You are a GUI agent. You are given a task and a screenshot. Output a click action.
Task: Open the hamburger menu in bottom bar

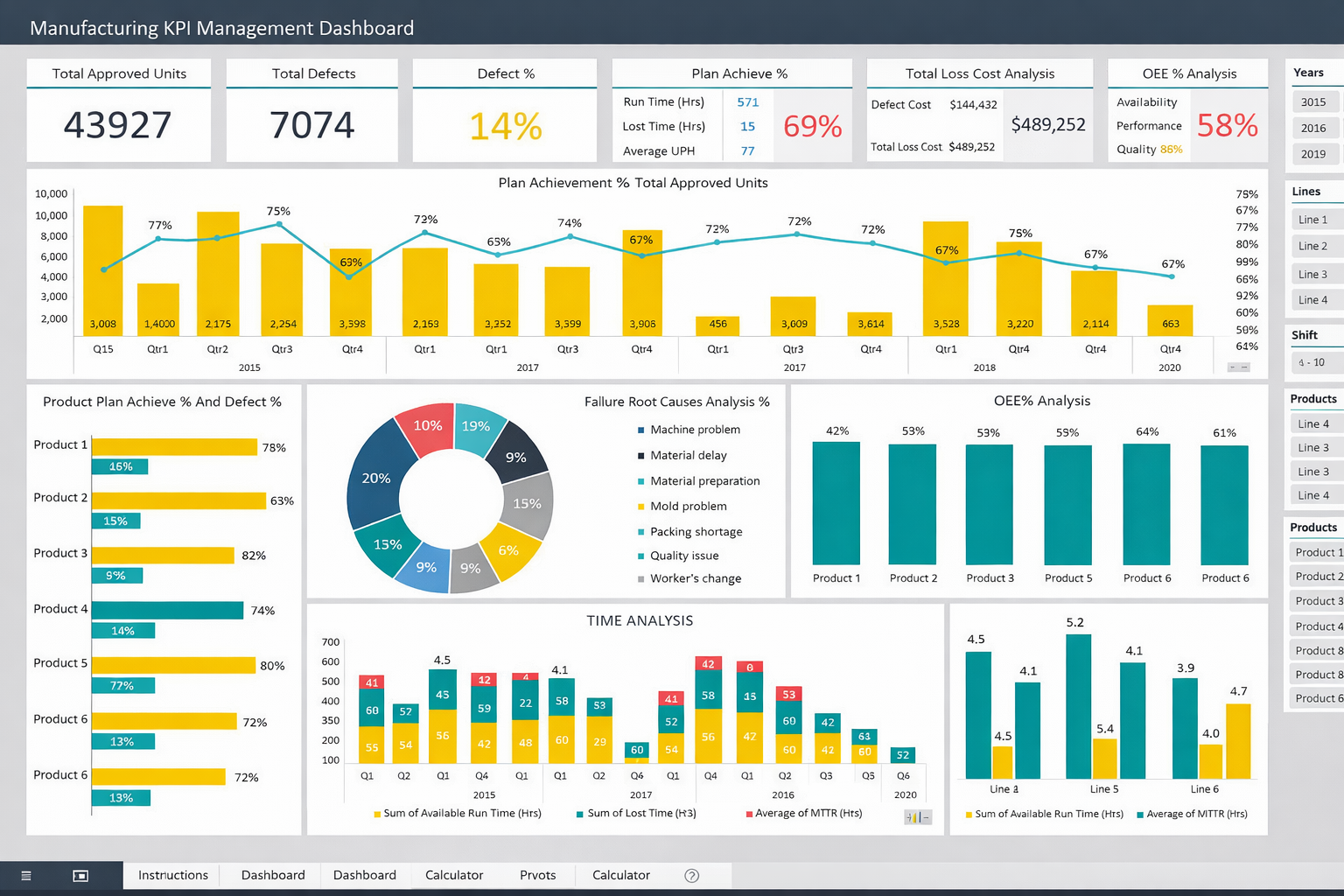pos(26,876)
